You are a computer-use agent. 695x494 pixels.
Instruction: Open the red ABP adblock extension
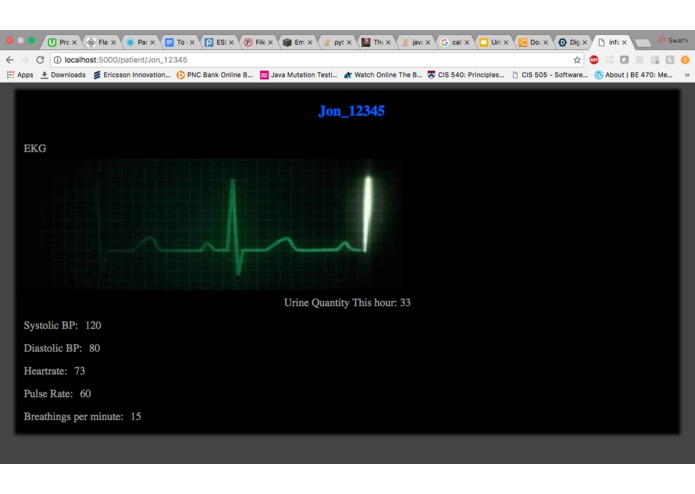[594, 60]
